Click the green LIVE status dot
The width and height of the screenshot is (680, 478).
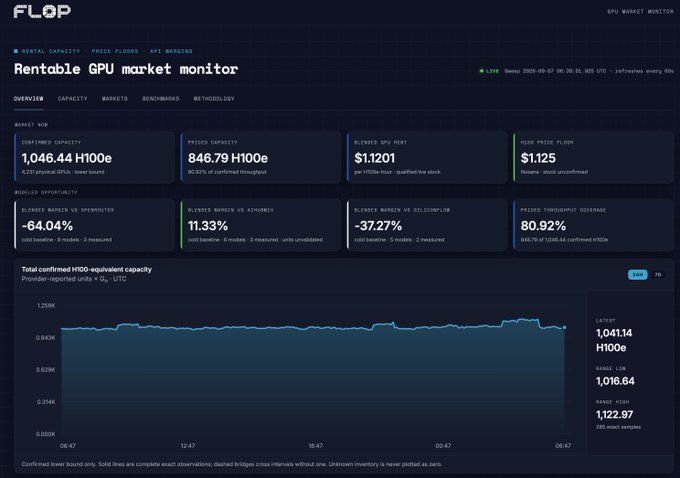point(481,71)
